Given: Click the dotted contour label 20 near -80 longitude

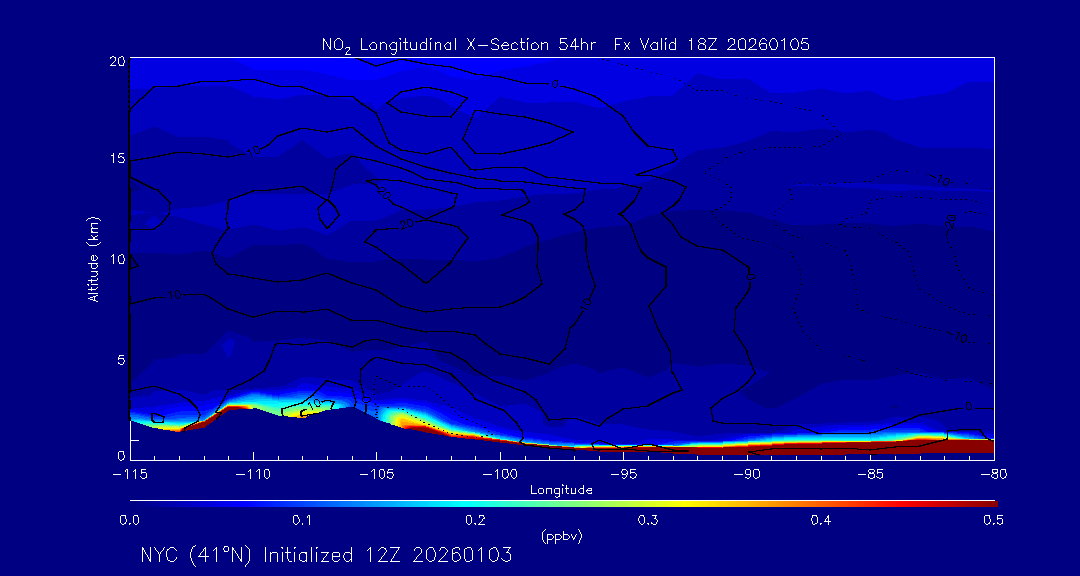Looking at the screenshot, I should 951,221.
